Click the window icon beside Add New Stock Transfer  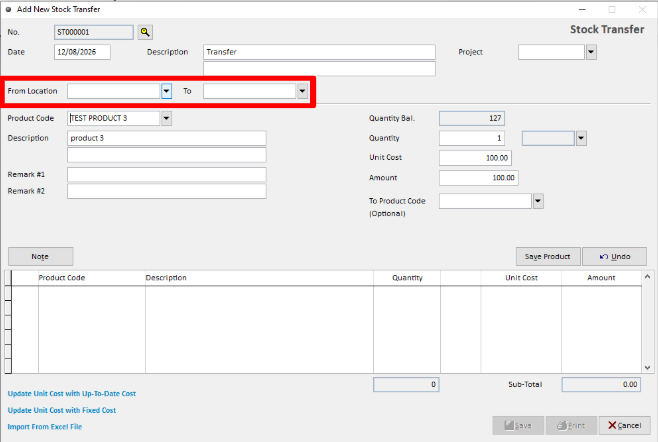click(x=8, y=9)
